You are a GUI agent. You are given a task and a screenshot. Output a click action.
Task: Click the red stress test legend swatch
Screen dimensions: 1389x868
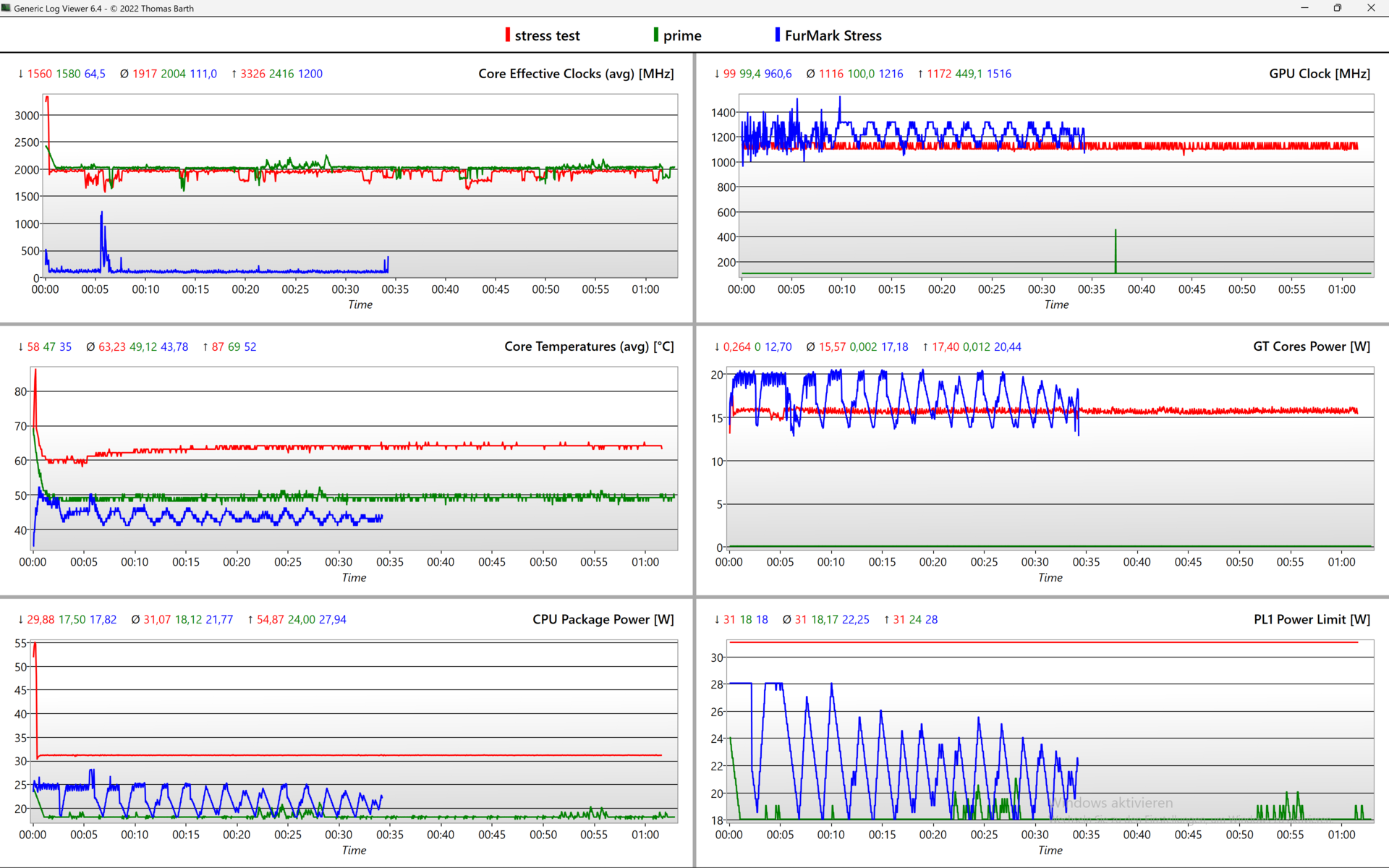click(x=507, y=35)
